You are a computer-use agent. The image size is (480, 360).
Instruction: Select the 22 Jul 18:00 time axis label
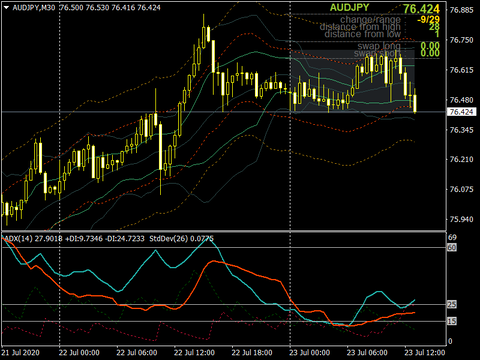(x=252, y=353)
